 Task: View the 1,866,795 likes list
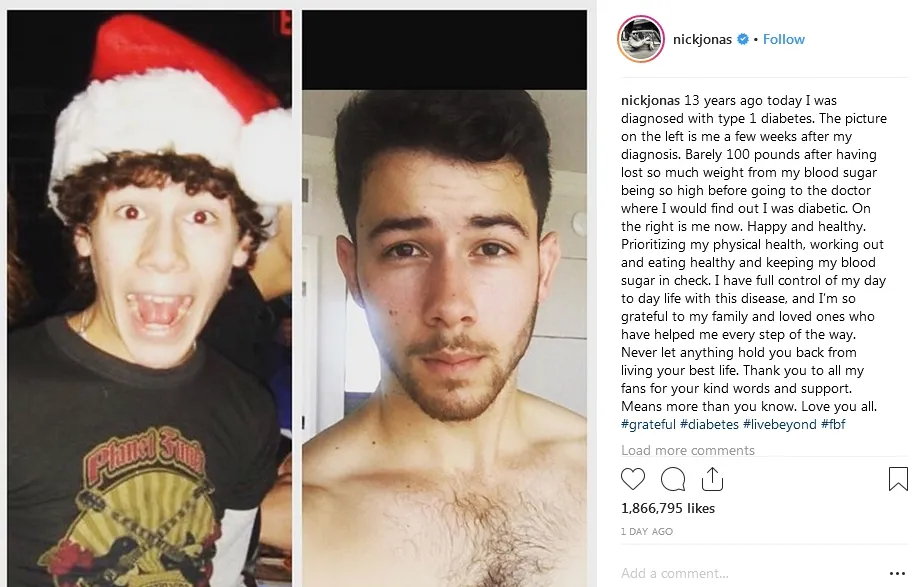(668, 508)
